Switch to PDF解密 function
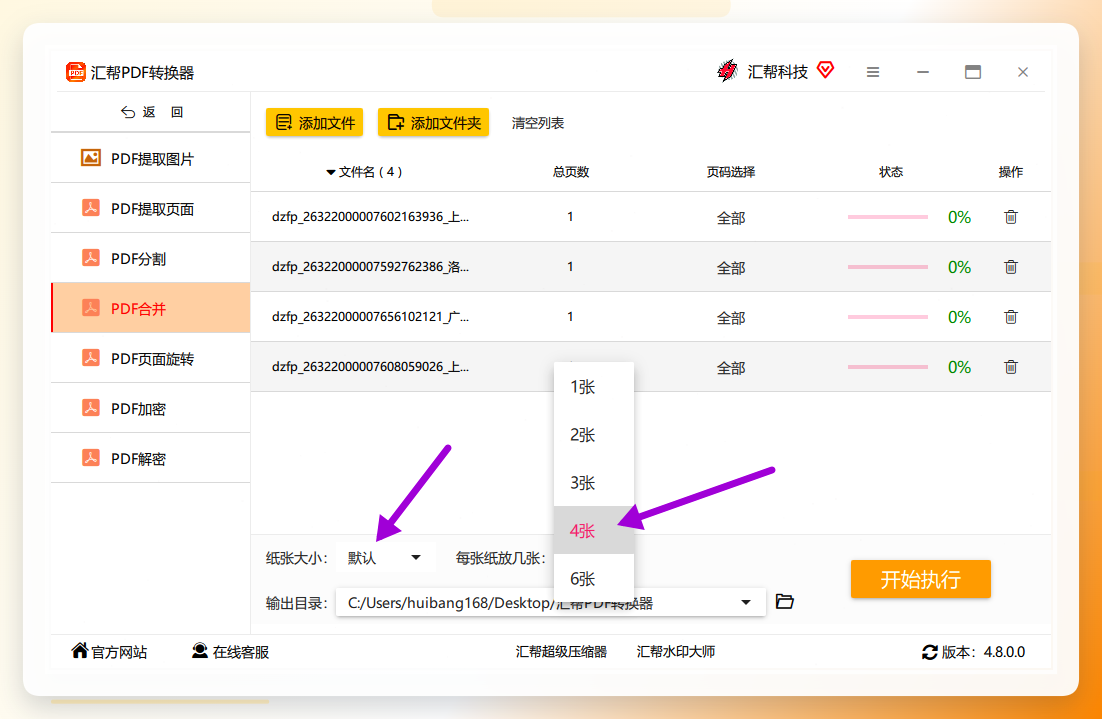The image size is (1102, 719). click(x=150, y=458)
